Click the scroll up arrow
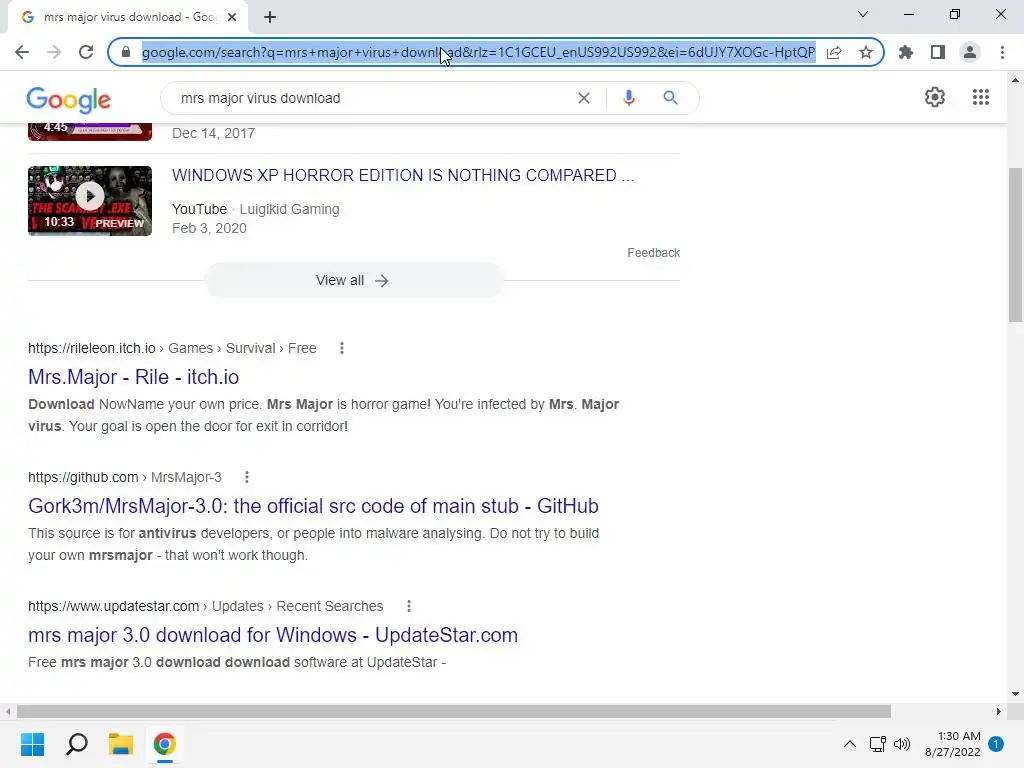 (x=1015, y=80)
